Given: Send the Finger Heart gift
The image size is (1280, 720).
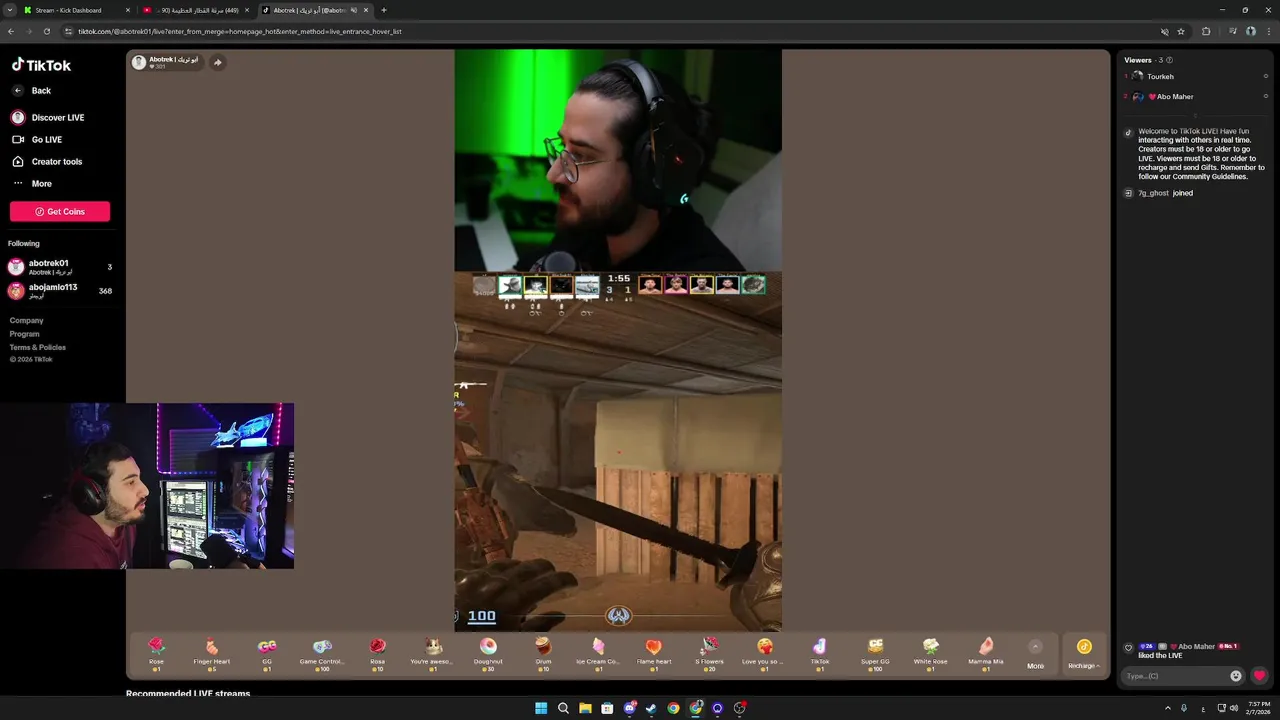Looking at the screenshot, I should (x=212, y=654).
